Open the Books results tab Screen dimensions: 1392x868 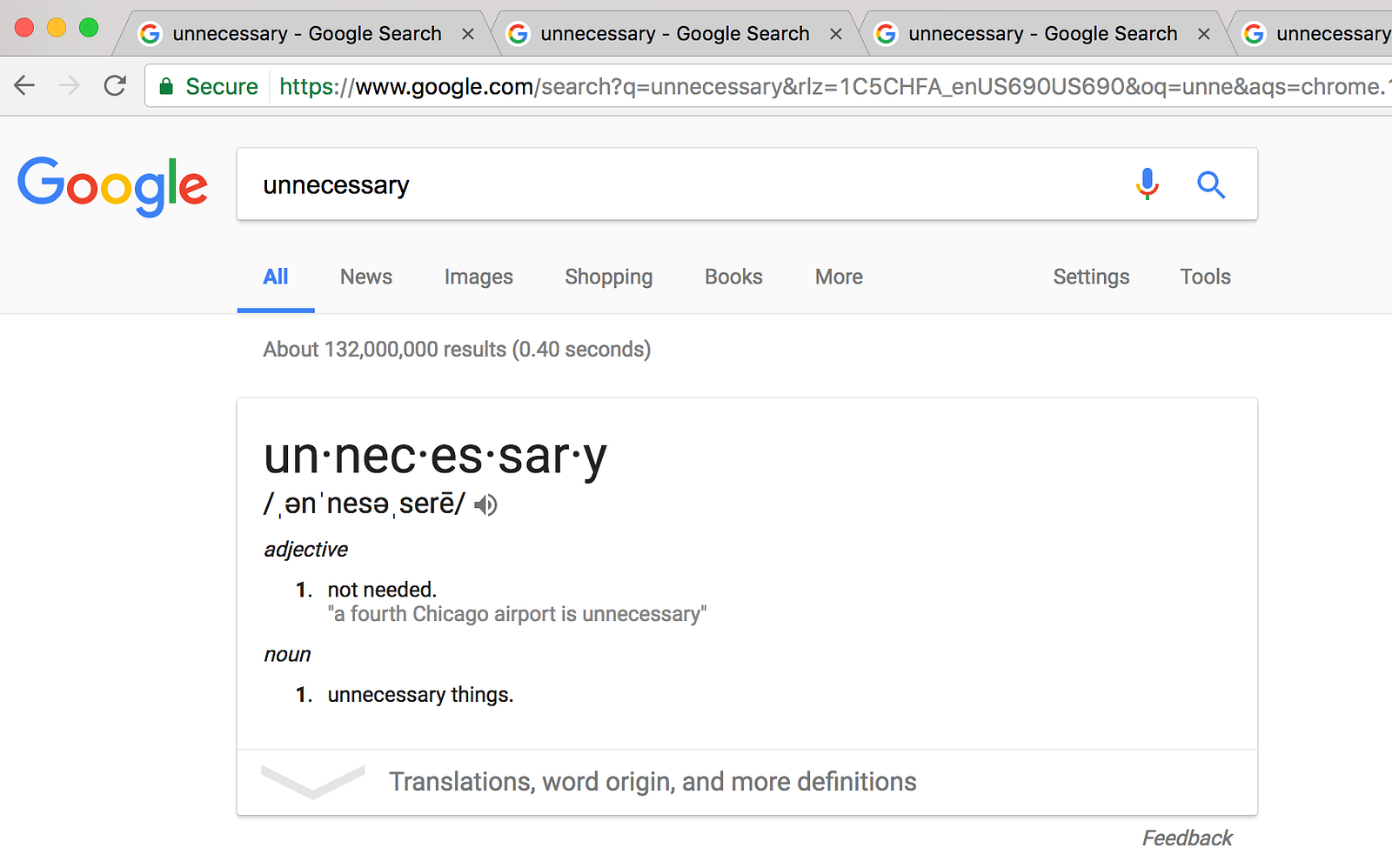pyautogui.click(x=733, y=277)
